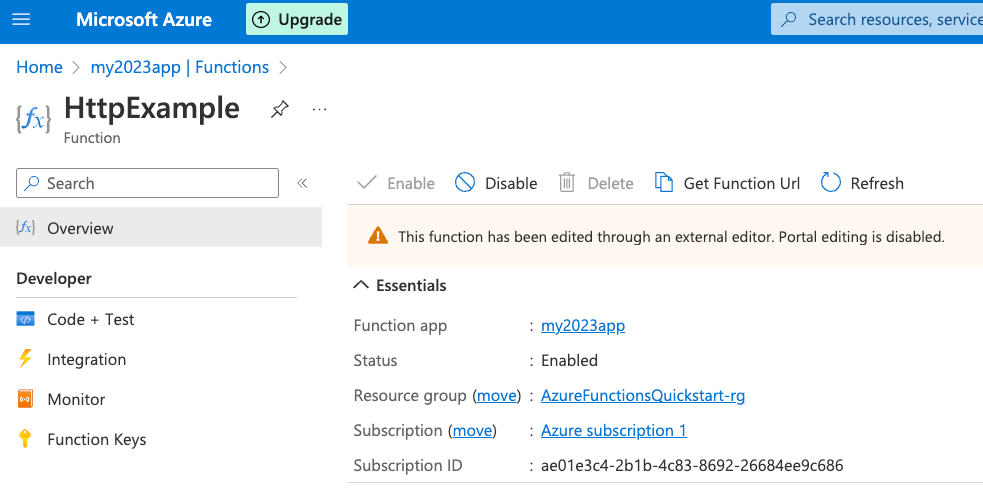Viewport: 983px width, 496px height.
Task: Disable the HttpExample function
Action: pos(497,183)
